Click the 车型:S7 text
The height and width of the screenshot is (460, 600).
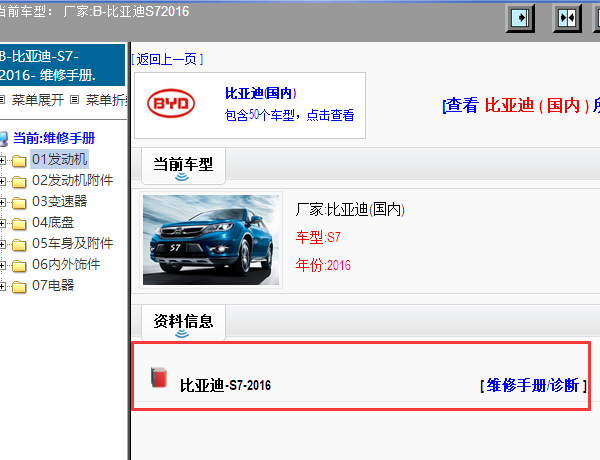(x=318, y=237)
